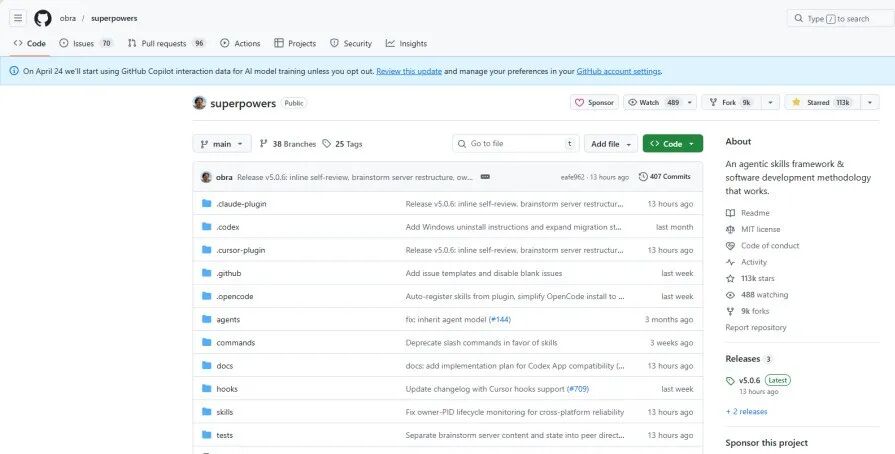Click obra avatar in latest commit row

tap(206, 177)
